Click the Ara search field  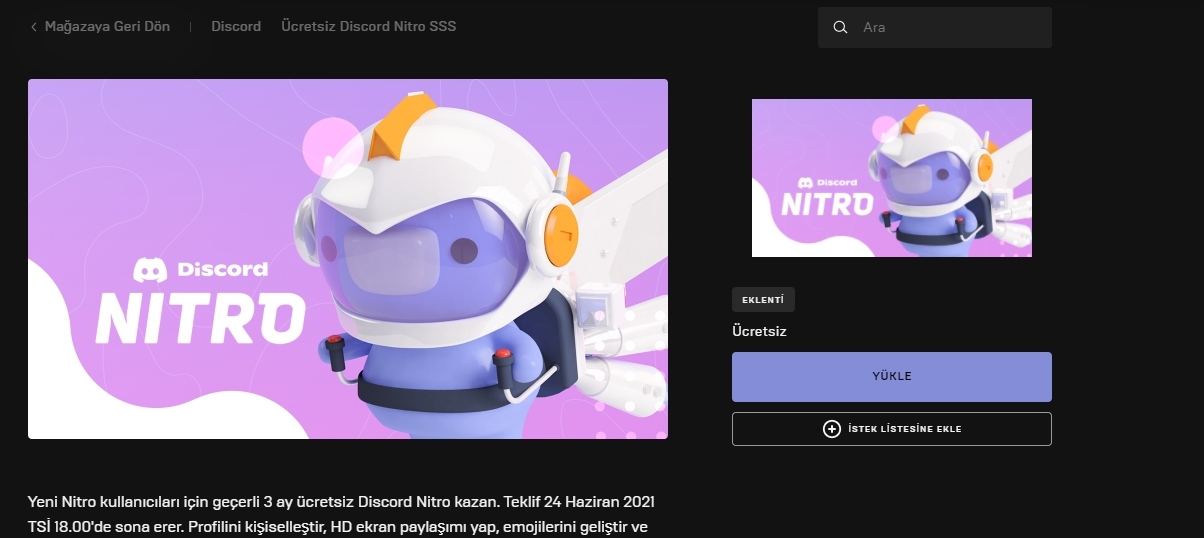[x=935, y=27]
